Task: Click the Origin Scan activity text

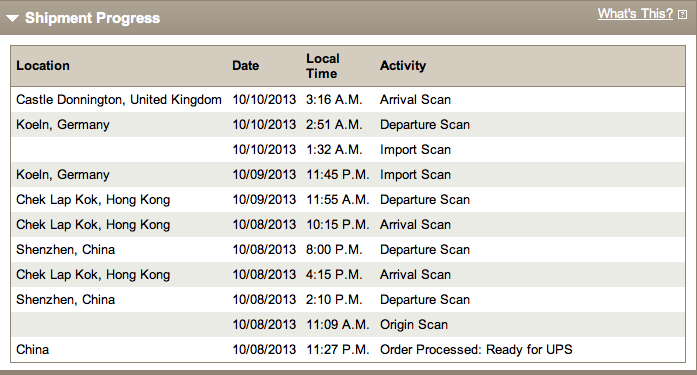Action: tap(413, 325)
